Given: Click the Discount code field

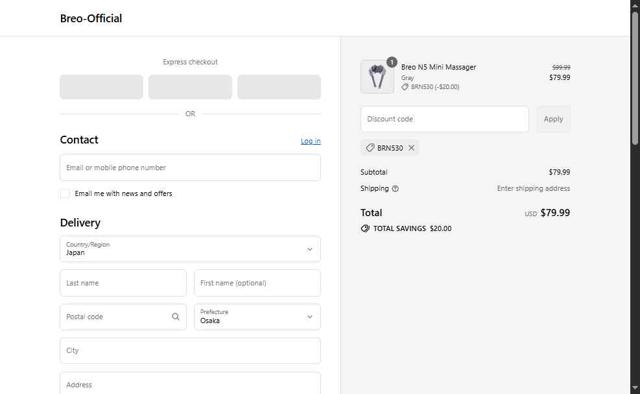Looking at the screenshot, I should pyautogui.click(x=444, y=119).
